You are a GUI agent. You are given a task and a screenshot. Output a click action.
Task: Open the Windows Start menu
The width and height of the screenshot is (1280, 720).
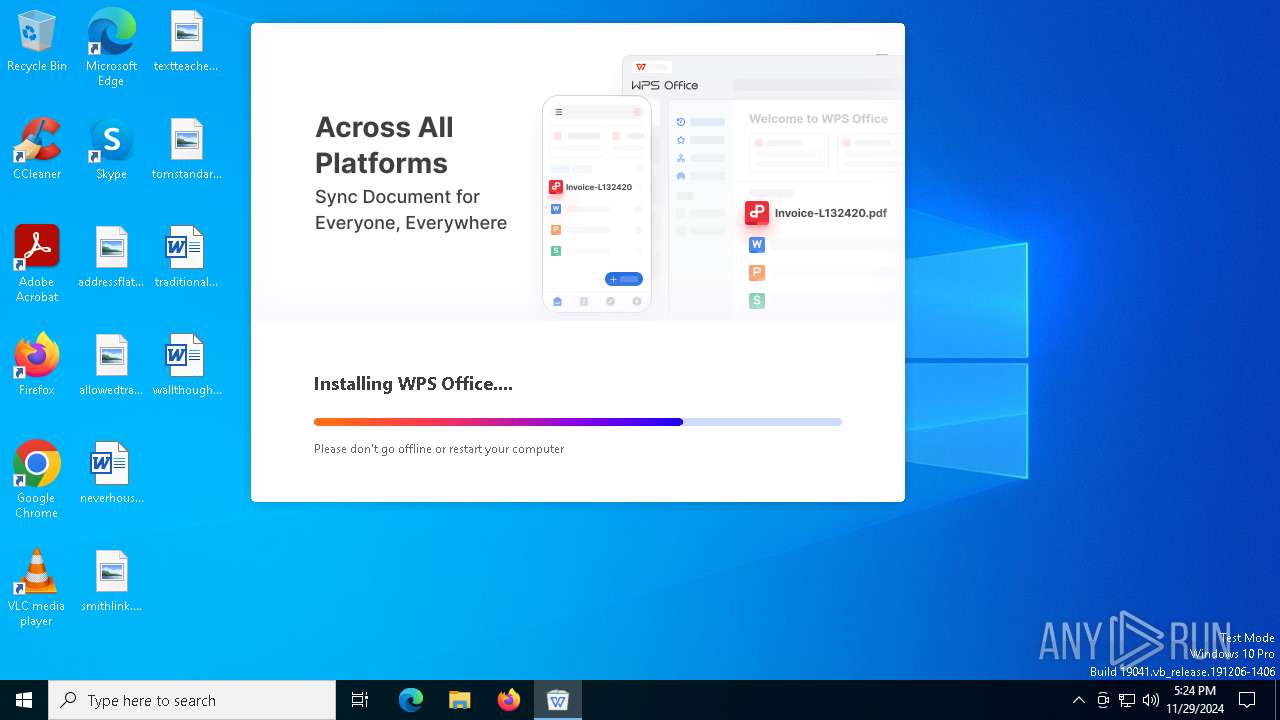tap(24, 700)
